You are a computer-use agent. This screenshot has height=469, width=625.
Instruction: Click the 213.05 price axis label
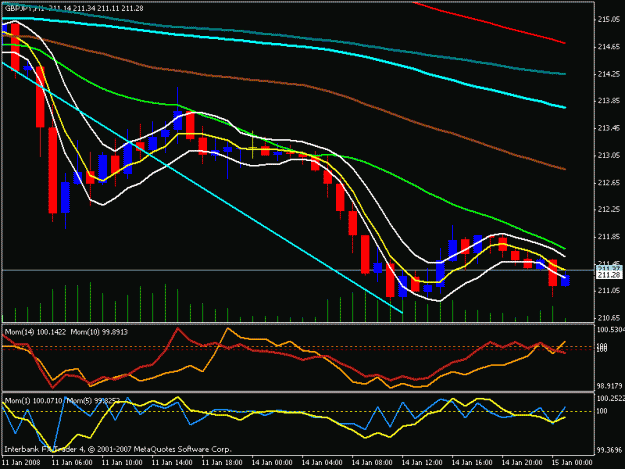[x=609, y=155]
